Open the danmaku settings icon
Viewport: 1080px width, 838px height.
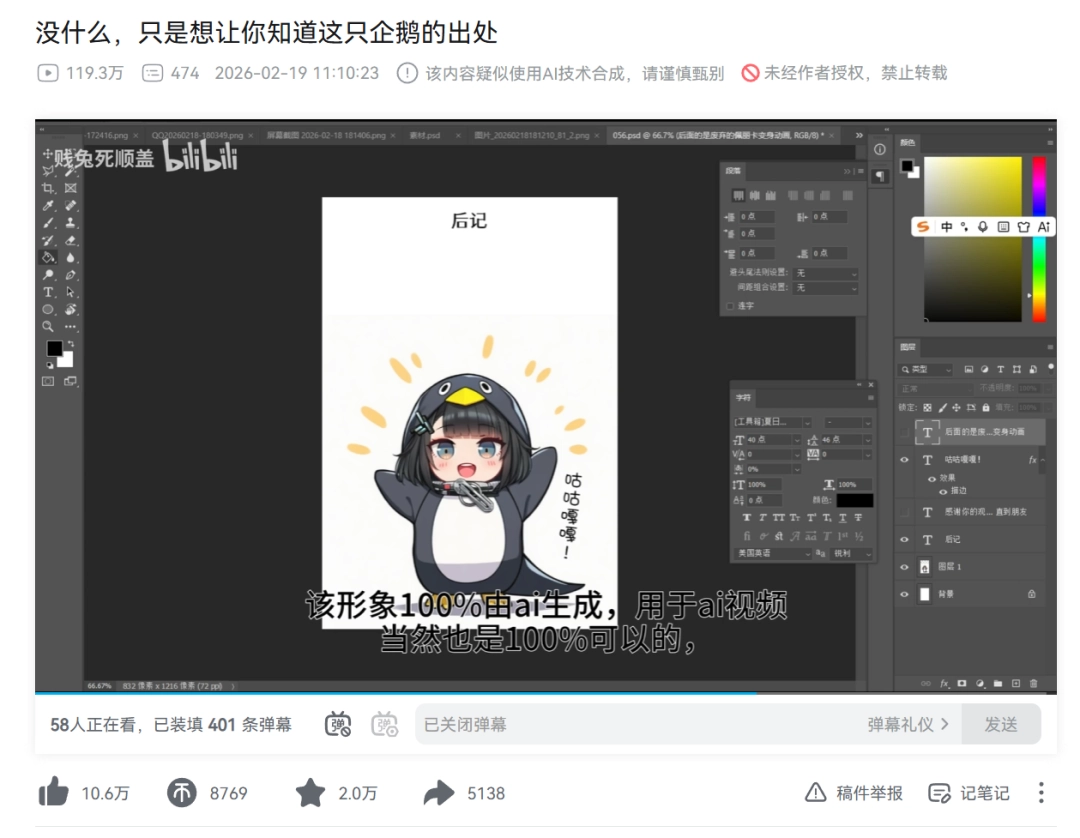tap(385, 724)
